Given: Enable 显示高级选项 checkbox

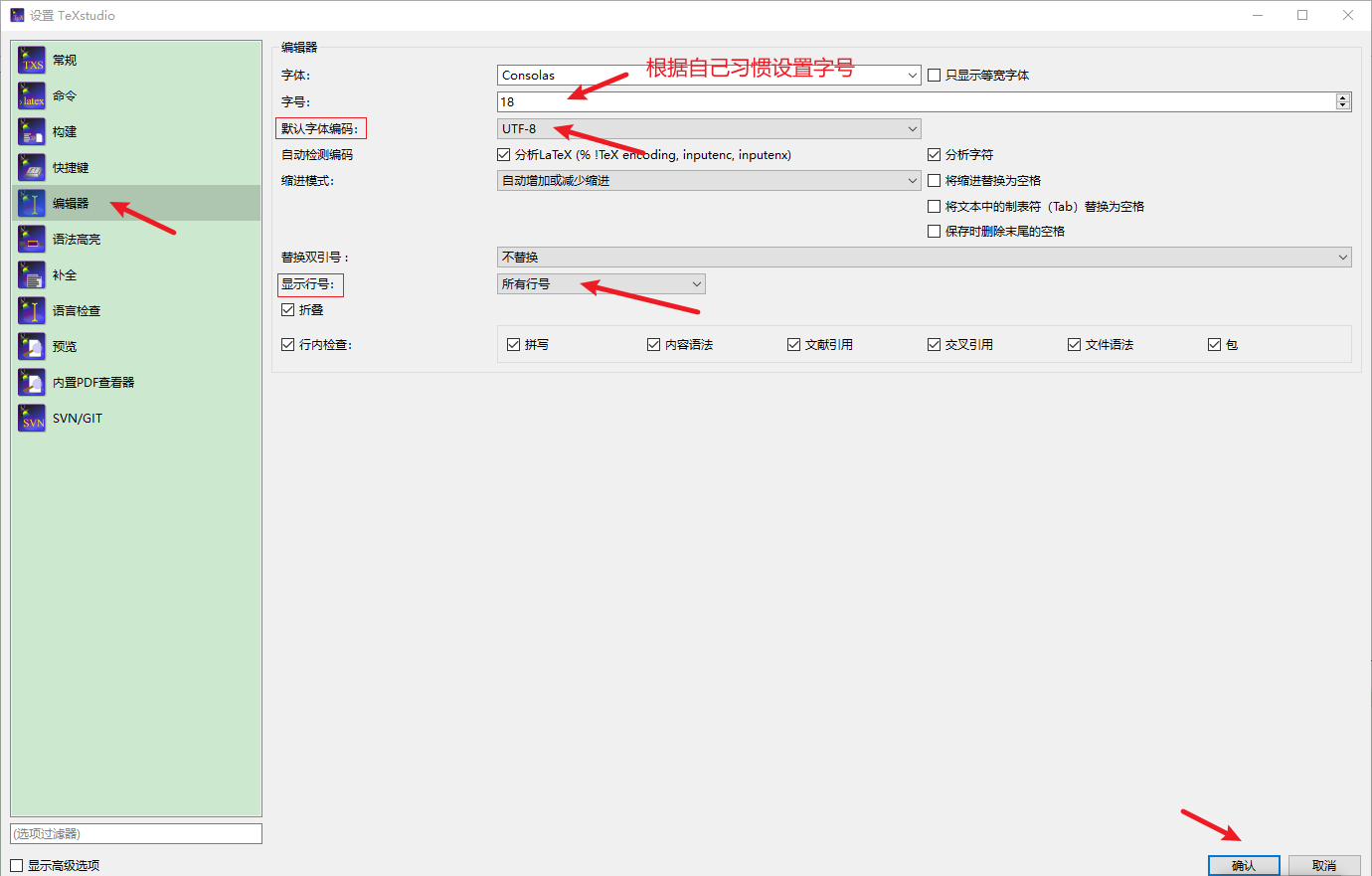Looking at the screenshot, I should (x=16, y=865).
